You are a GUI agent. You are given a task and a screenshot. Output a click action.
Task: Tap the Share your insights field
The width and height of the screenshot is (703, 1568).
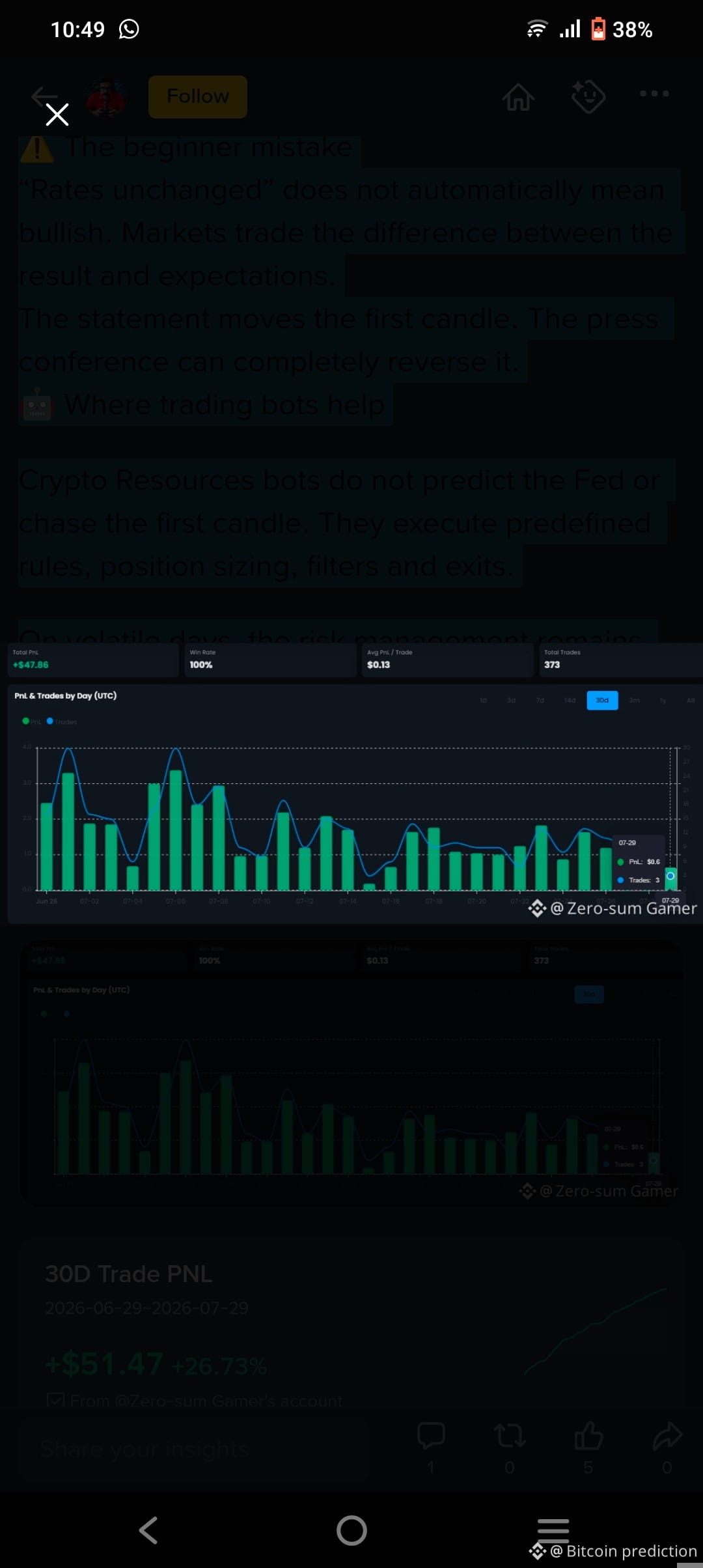click(195, 1449)
